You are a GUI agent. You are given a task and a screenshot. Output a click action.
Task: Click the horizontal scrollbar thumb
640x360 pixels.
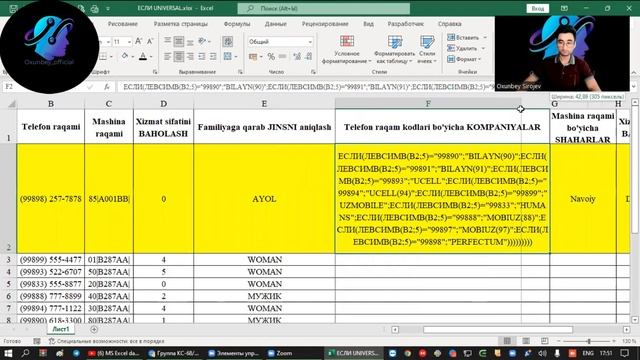(x=498, y=329)
